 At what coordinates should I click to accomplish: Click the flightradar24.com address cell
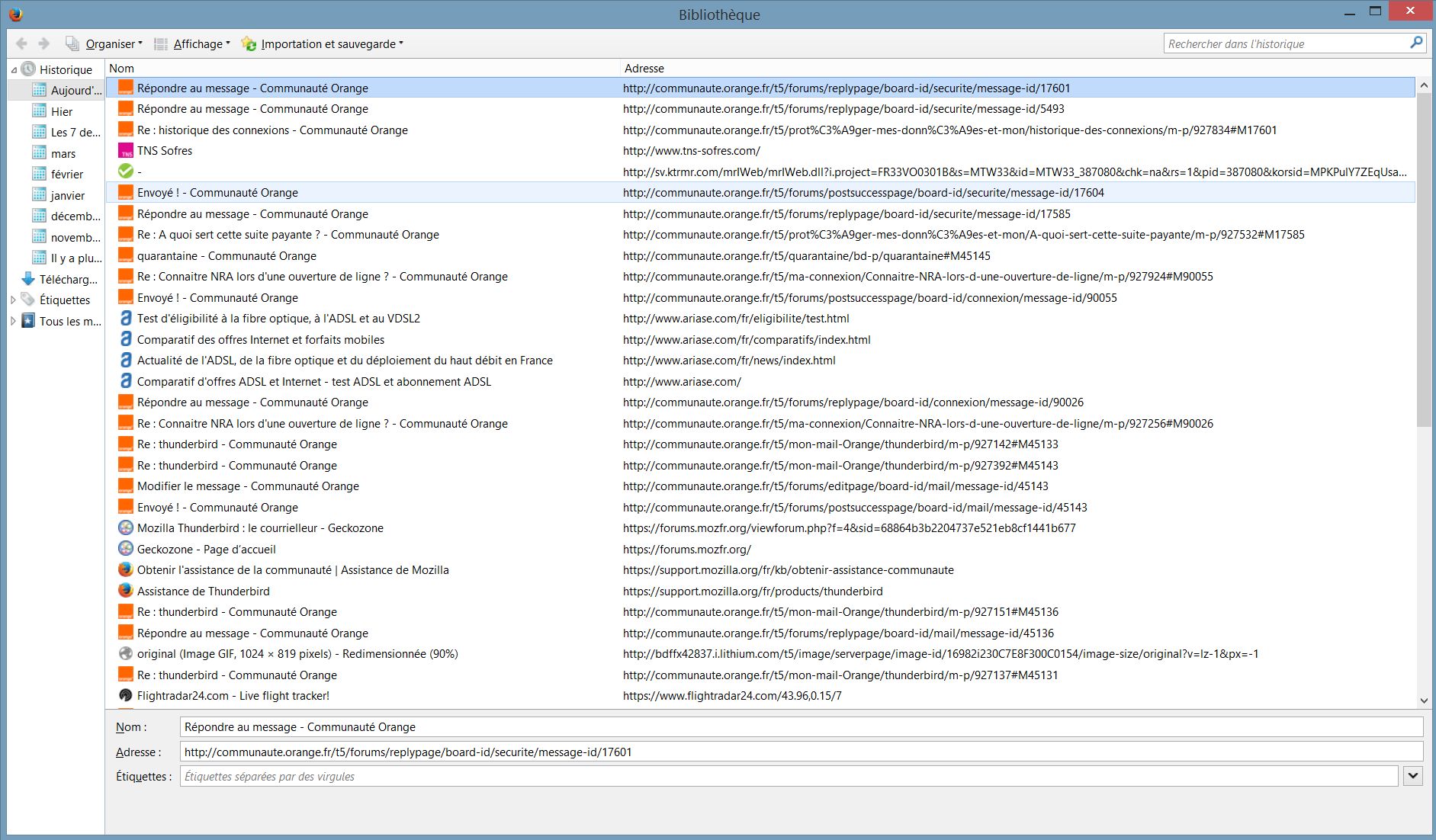[x=732, y=696]
